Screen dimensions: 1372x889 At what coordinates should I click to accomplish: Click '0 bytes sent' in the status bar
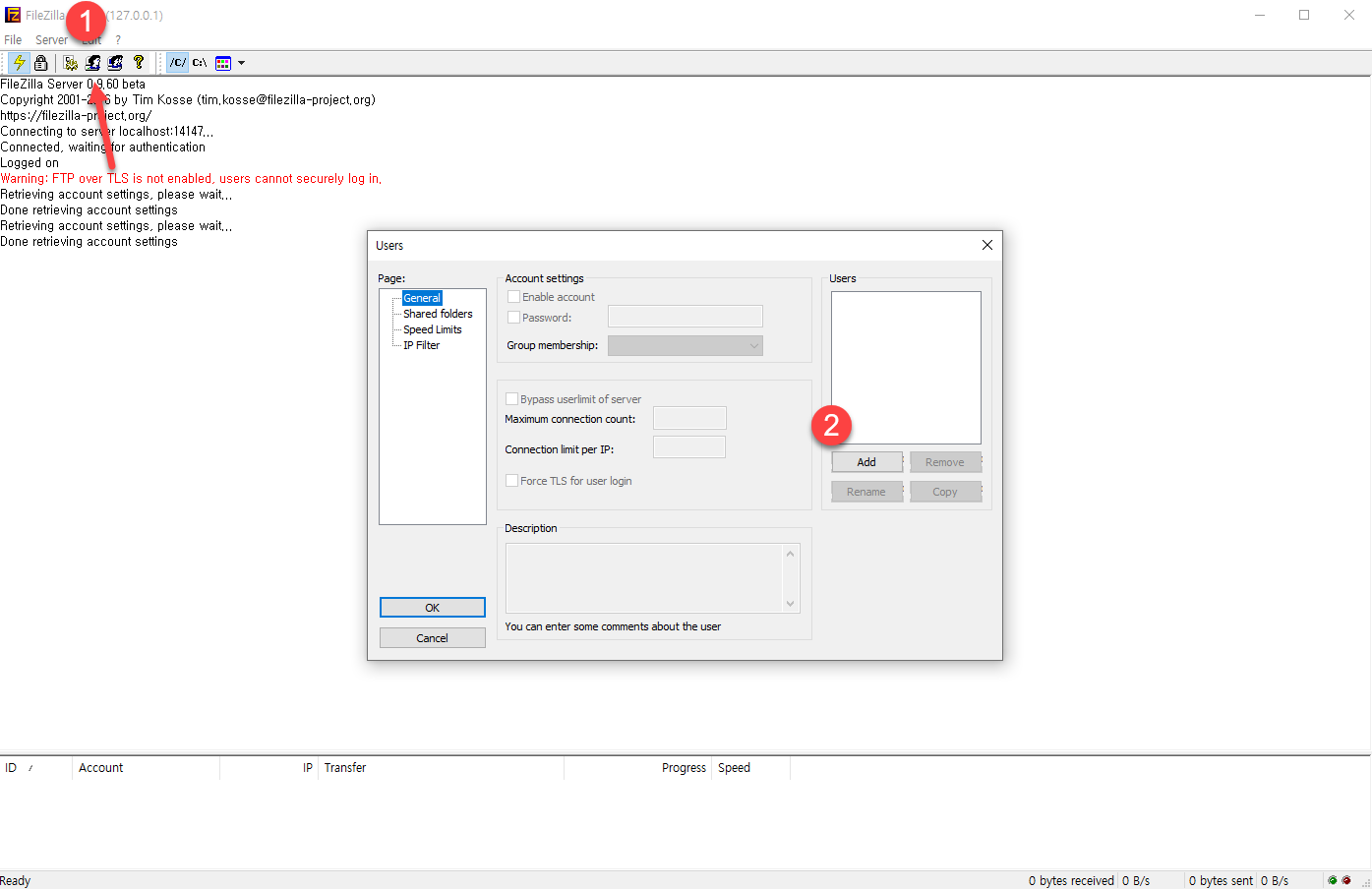(x=1221, y=881)
